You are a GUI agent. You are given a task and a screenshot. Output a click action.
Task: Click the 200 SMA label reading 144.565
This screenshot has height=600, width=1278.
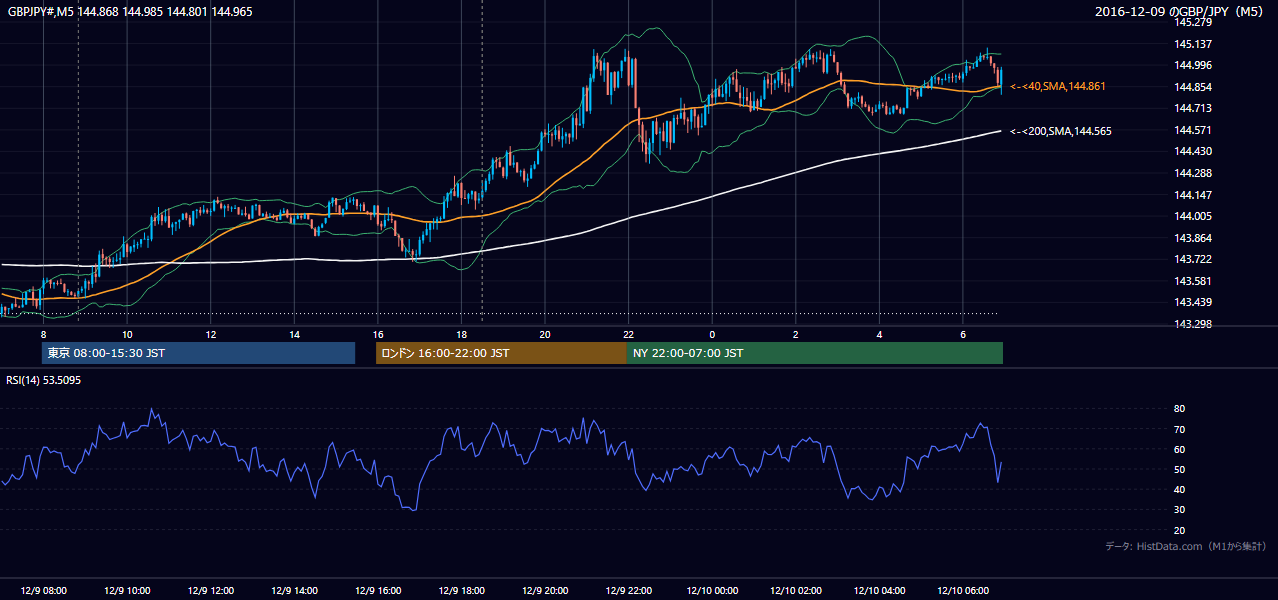pyautogui.click(x=1060, y=131)
